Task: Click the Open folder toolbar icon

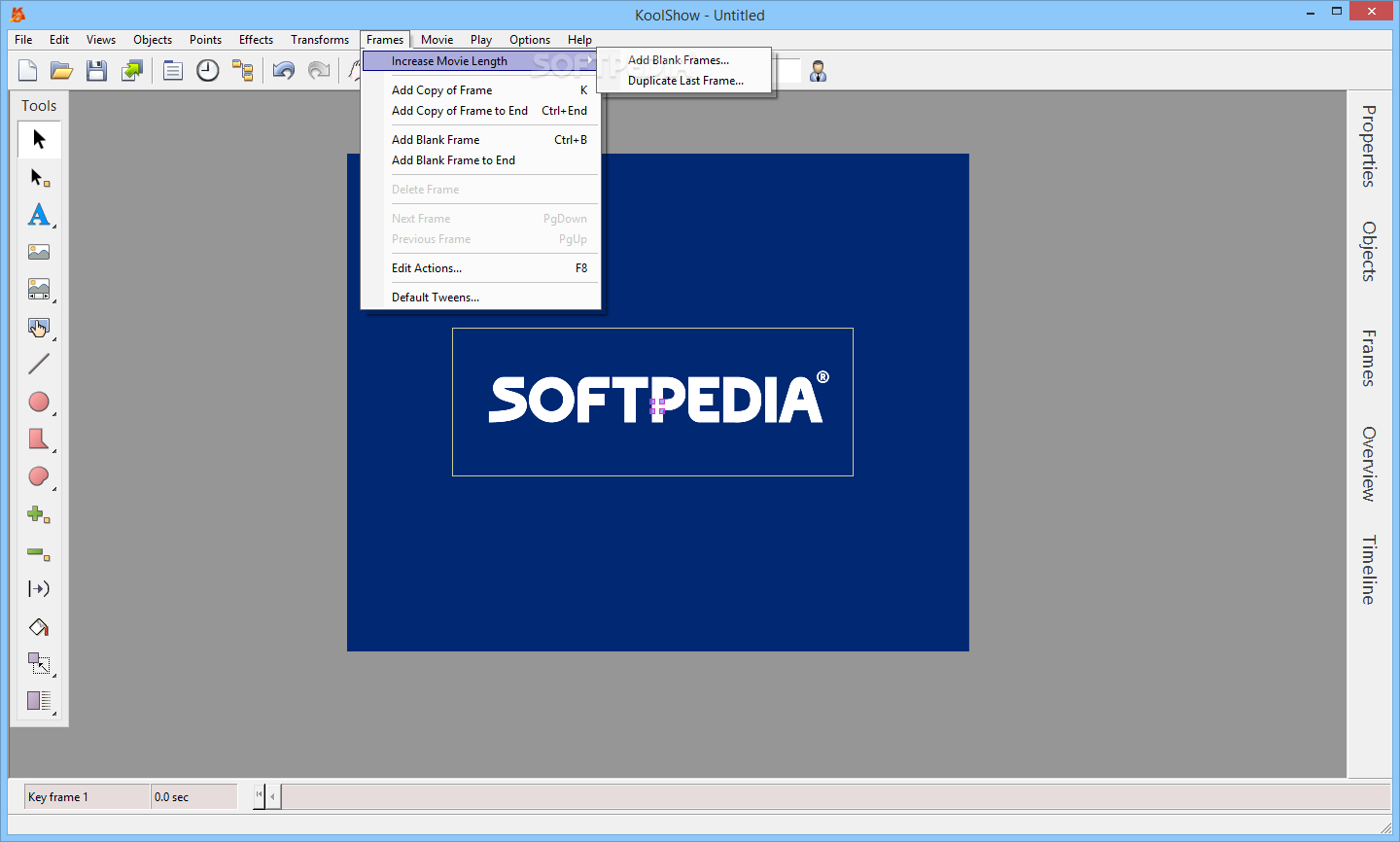Action: click(62, 70)
